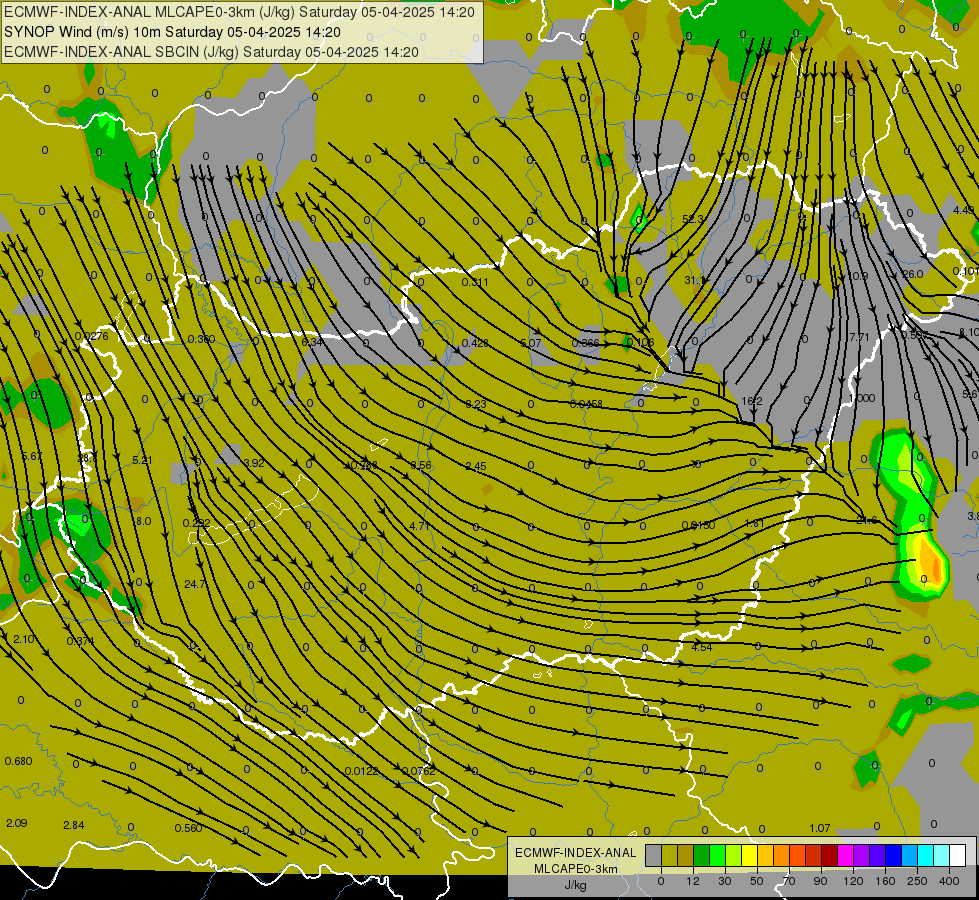Click the map value 0.0276
The height and width of the screenshot is (900, 979).
91,336
